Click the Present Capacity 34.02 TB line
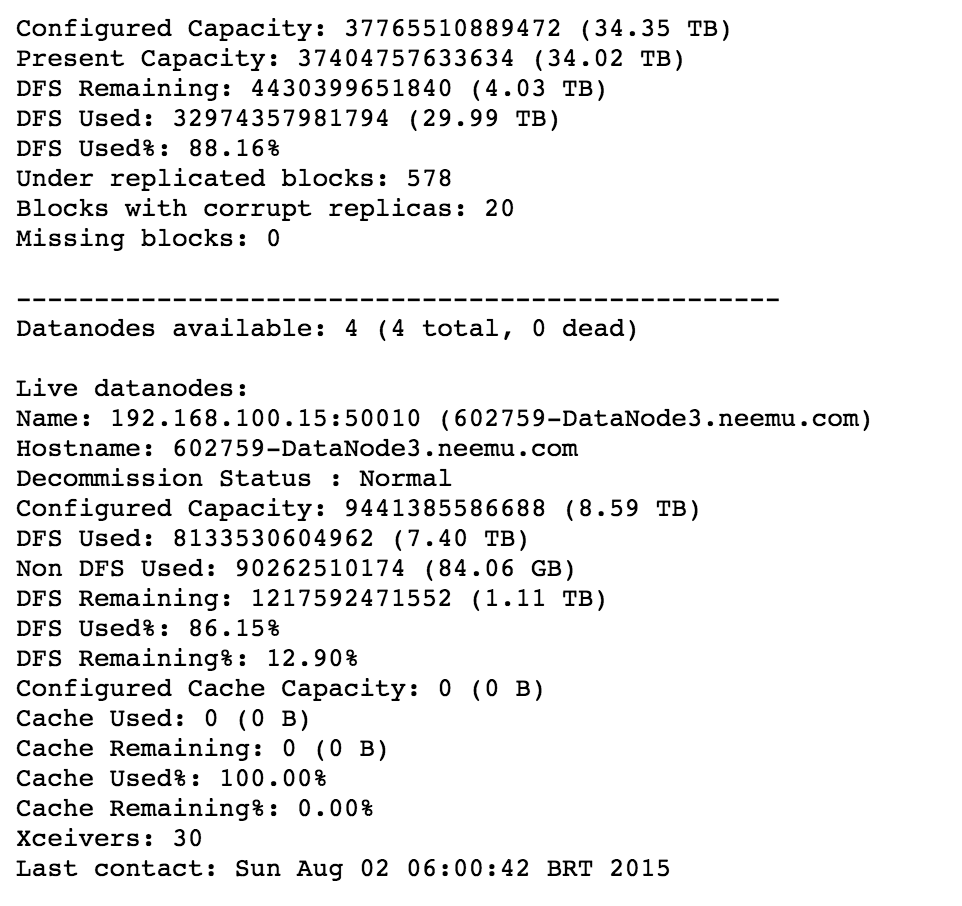 tap(350, 59)
